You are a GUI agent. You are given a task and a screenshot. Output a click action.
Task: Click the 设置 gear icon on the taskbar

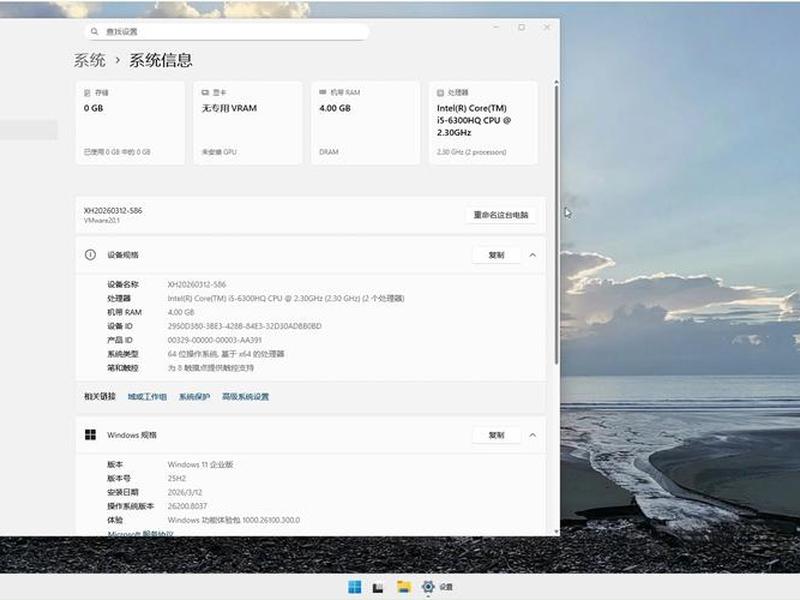coord(428,587)
